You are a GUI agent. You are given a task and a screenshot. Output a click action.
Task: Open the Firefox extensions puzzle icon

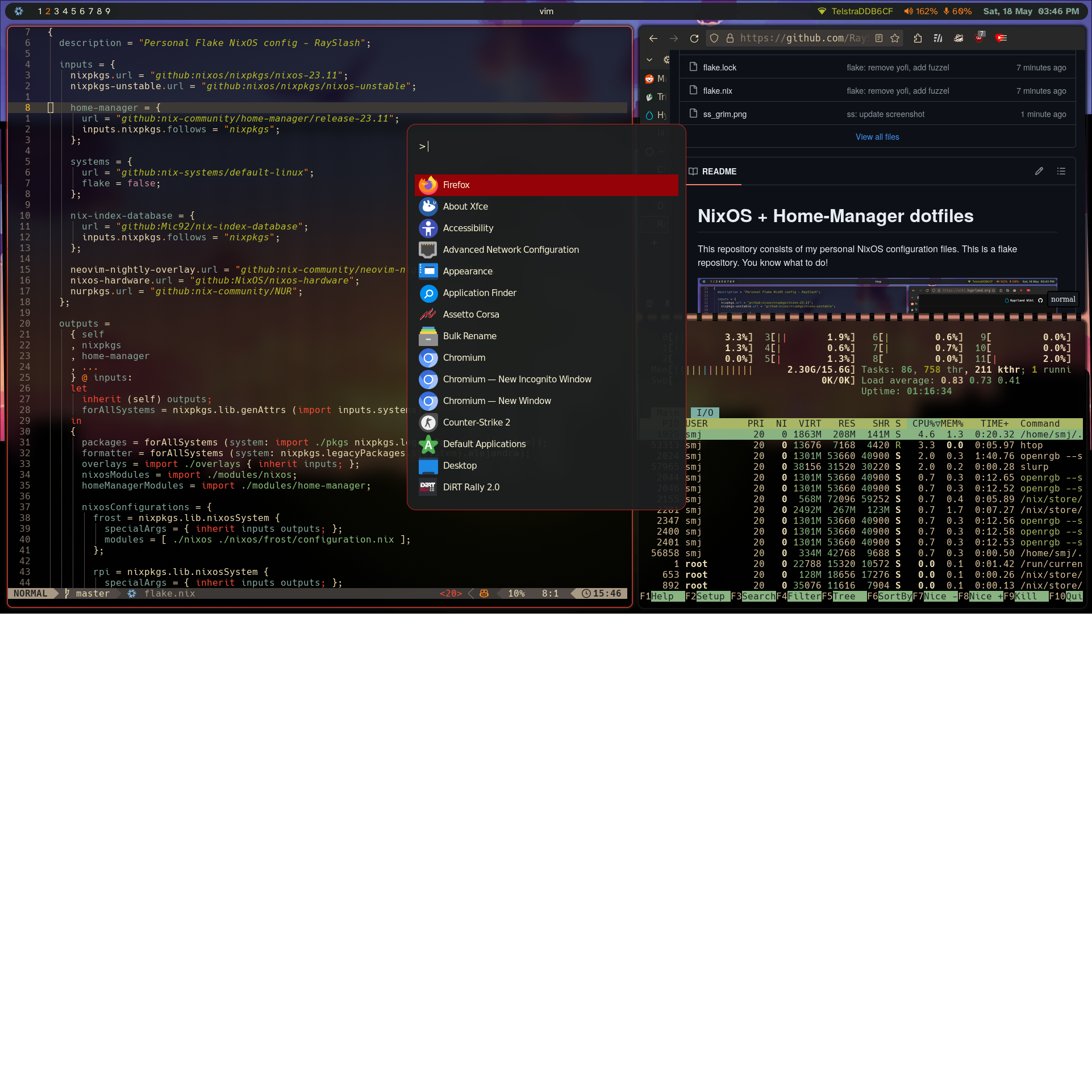click(x=918, y=38)
